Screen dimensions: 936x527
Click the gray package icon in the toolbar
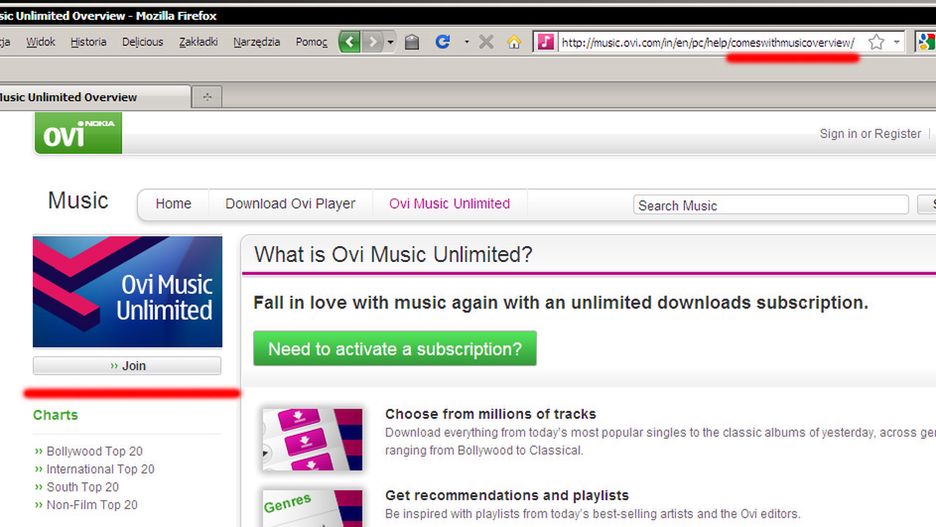[x=412, y=42]
